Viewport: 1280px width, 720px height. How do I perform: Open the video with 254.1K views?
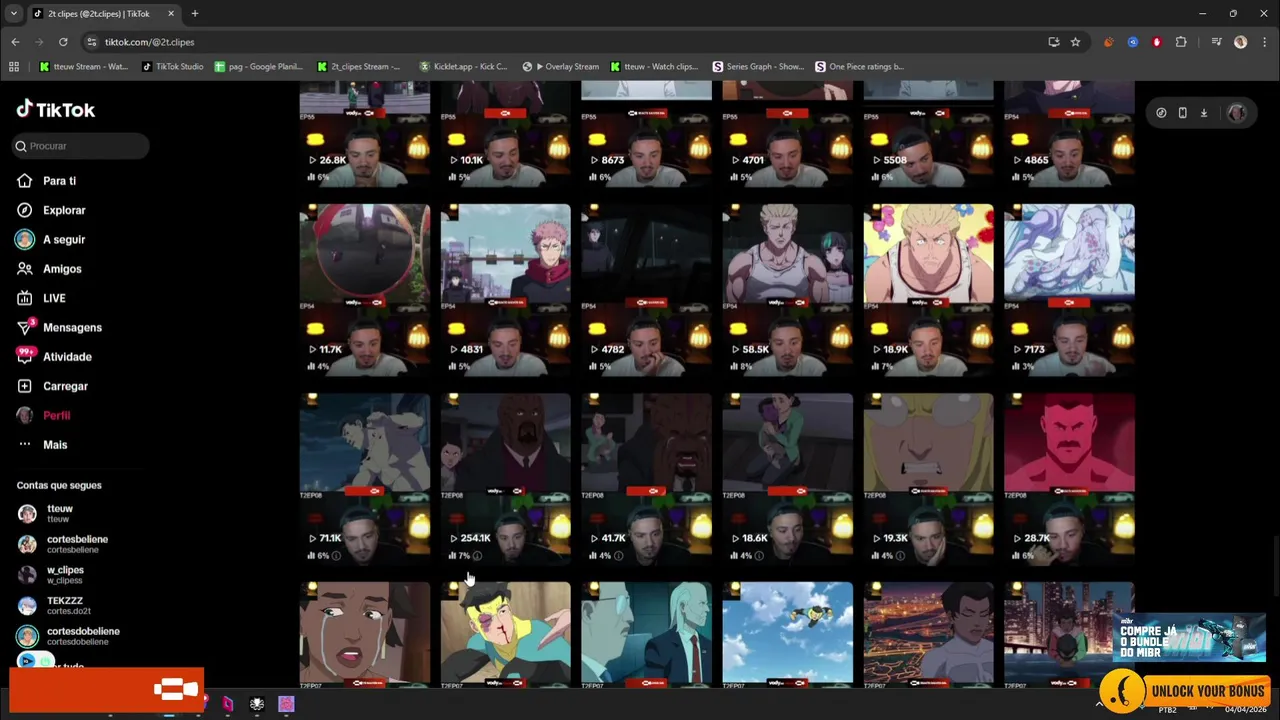tap(506, 479)
